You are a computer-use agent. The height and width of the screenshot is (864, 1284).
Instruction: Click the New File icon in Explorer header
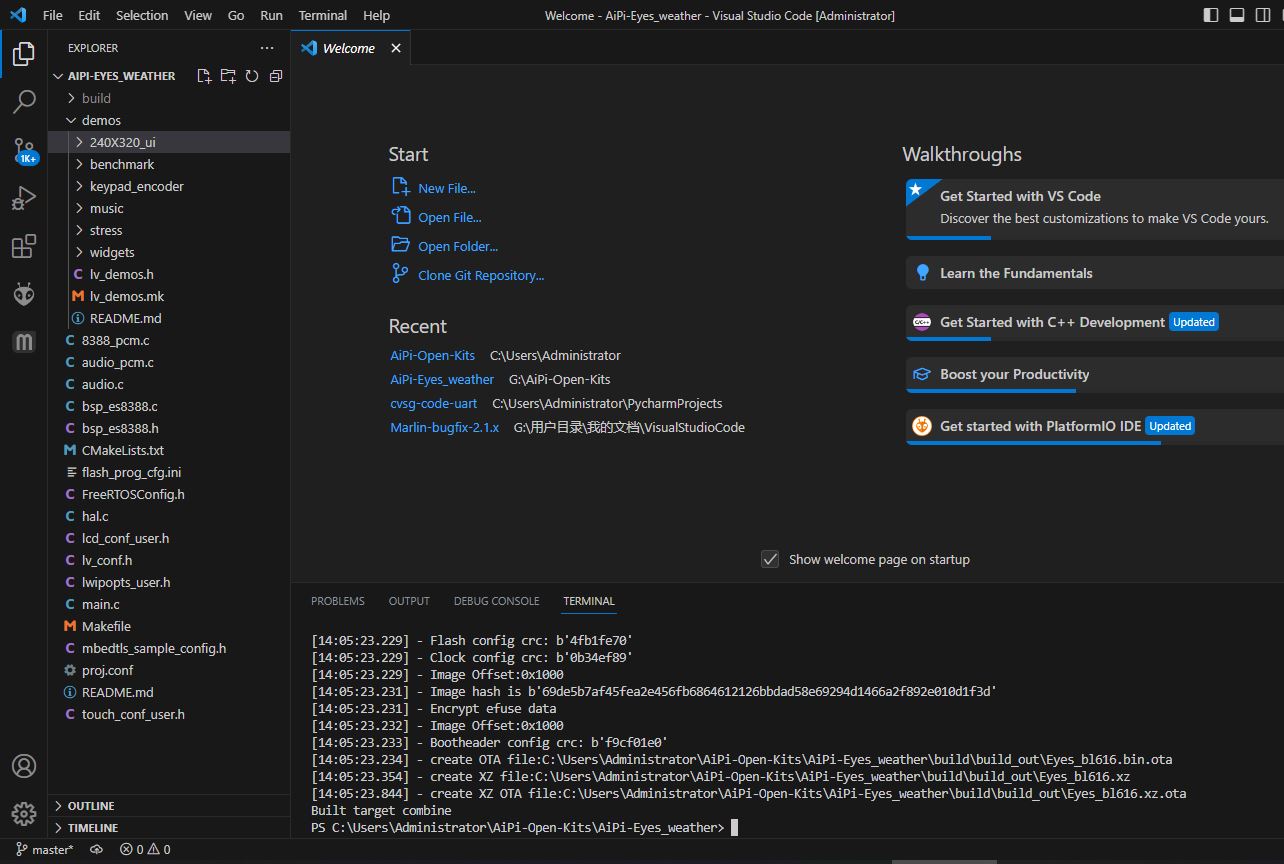pyautogui.click(x=204, y=76)
